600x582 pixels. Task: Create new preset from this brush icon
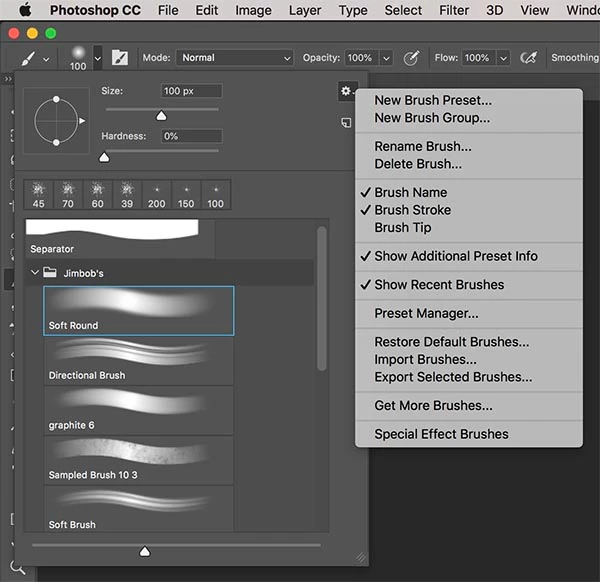pyautogui.click(x=346, y=122)
